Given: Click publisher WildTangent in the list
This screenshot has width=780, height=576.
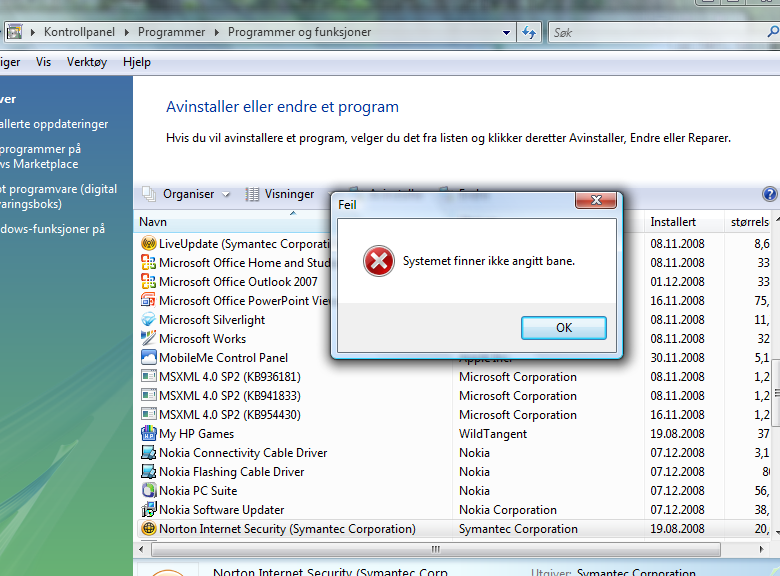Looking at the screenshot, I should [493, 434].
